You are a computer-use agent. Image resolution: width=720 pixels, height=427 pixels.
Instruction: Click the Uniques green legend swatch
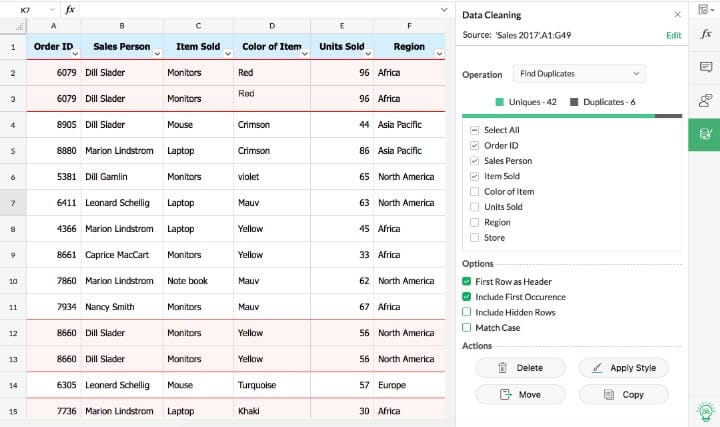click(x=500, y=102)
